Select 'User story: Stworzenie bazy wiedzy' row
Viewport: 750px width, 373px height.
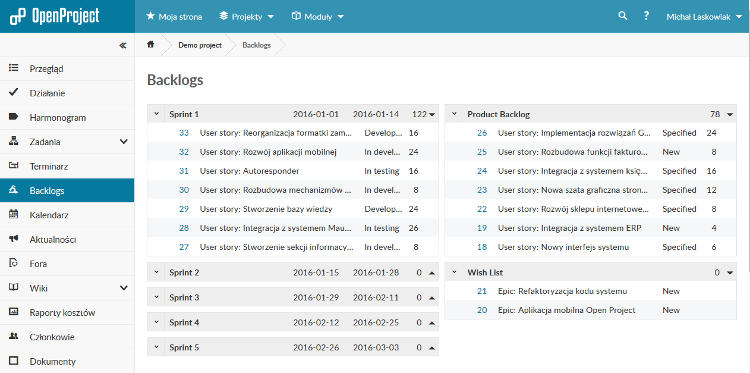[x=293, y=209]
